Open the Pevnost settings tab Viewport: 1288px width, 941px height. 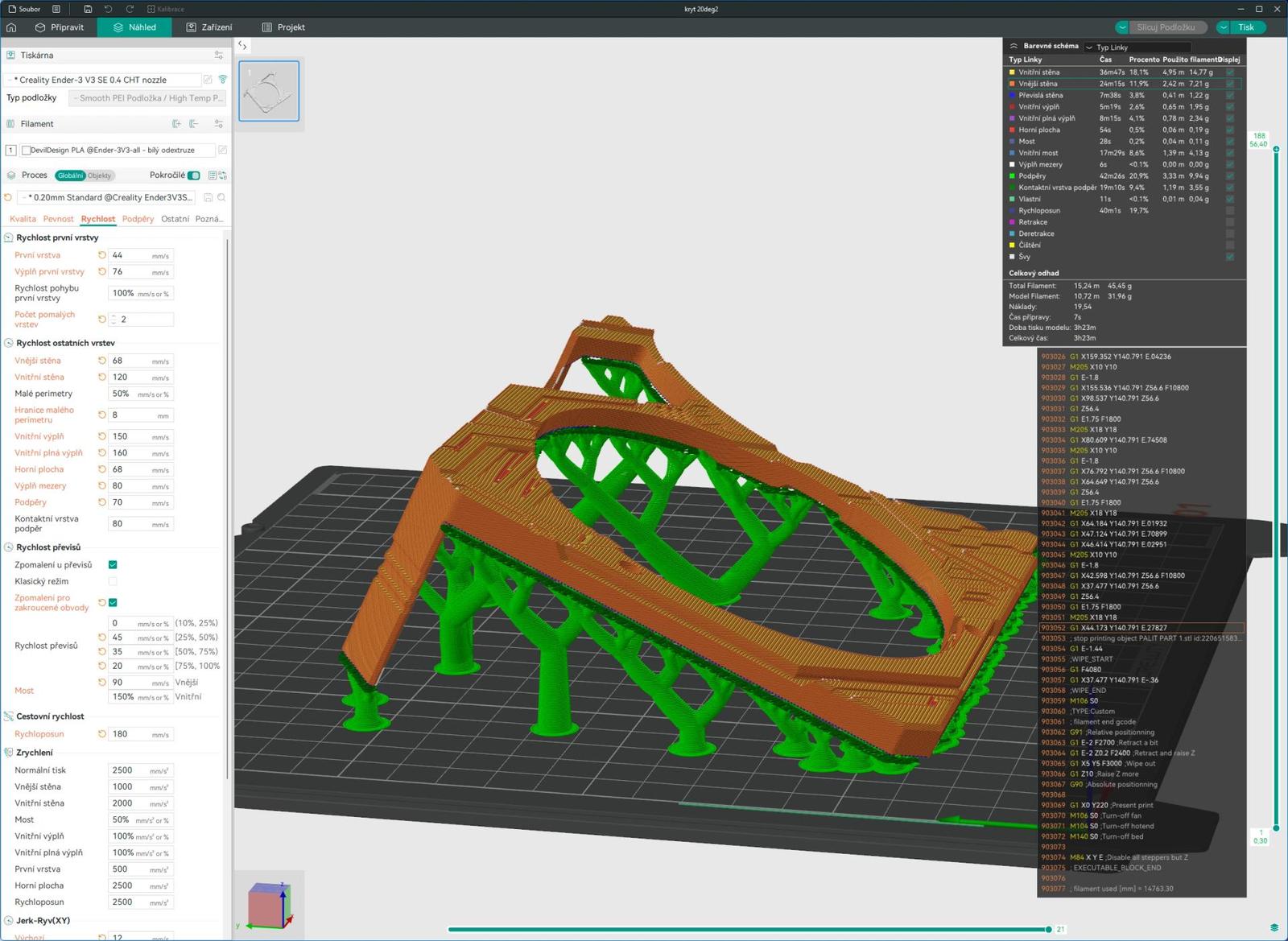coord(58,219)
